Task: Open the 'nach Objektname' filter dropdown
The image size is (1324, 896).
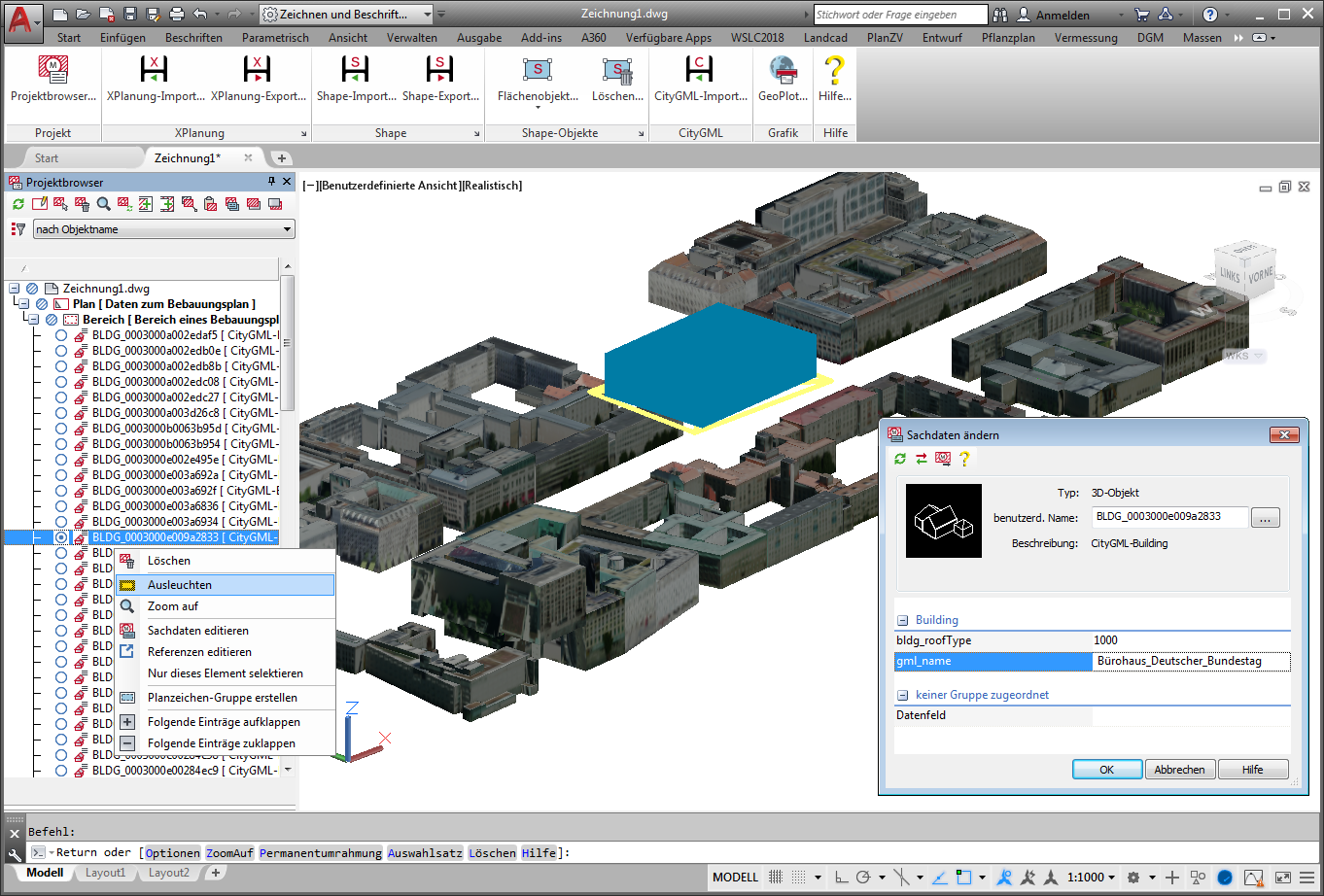Action: [x=287, y=229]
